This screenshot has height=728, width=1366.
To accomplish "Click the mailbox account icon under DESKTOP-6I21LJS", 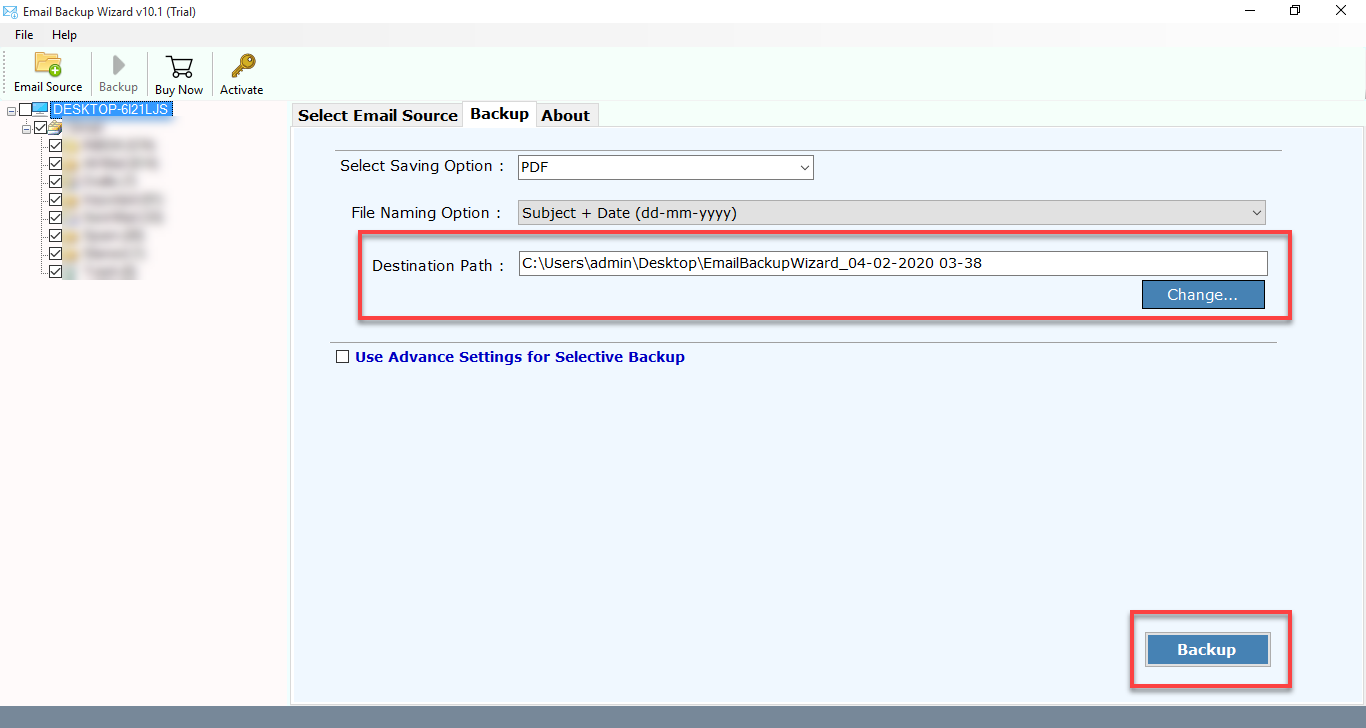I will [56, 128].
